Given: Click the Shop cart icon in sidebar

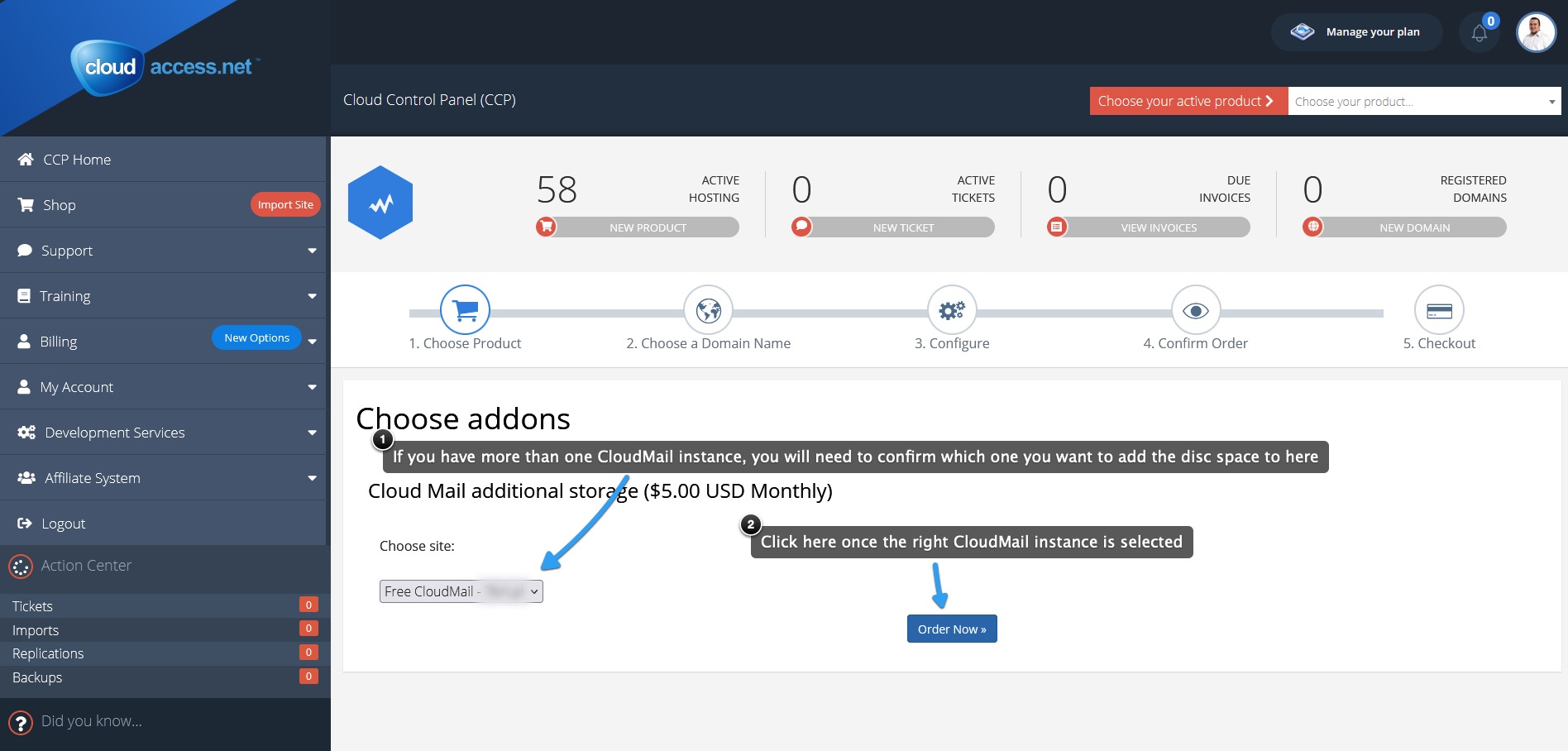Looking at the screenshot, I should pyautogui.click(x=26, y=204).
